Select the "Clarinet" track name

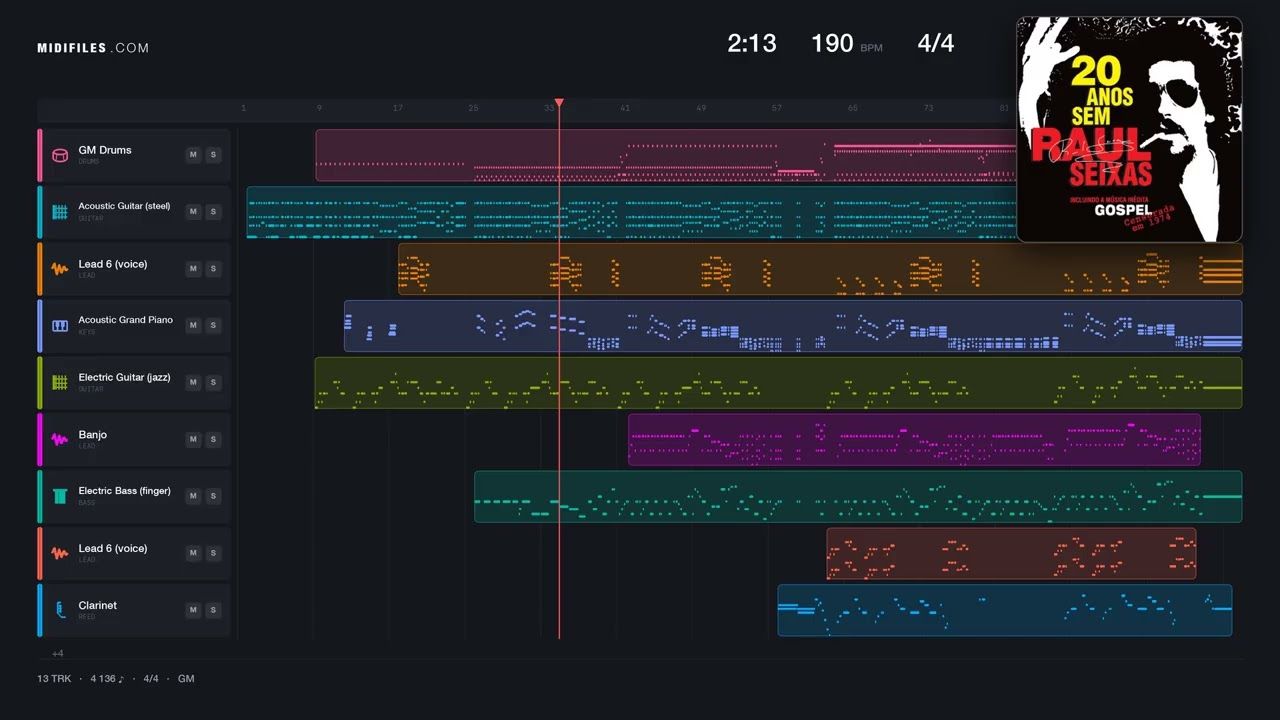(x=98, y=605)
